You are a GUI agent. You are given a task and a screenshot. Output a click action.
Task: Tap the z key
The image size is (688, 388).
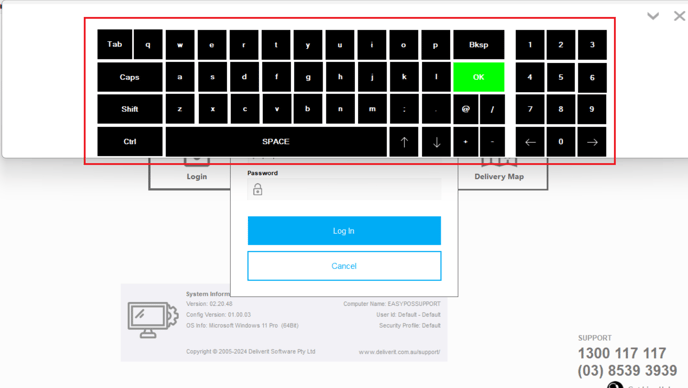(x=180, y=109)
